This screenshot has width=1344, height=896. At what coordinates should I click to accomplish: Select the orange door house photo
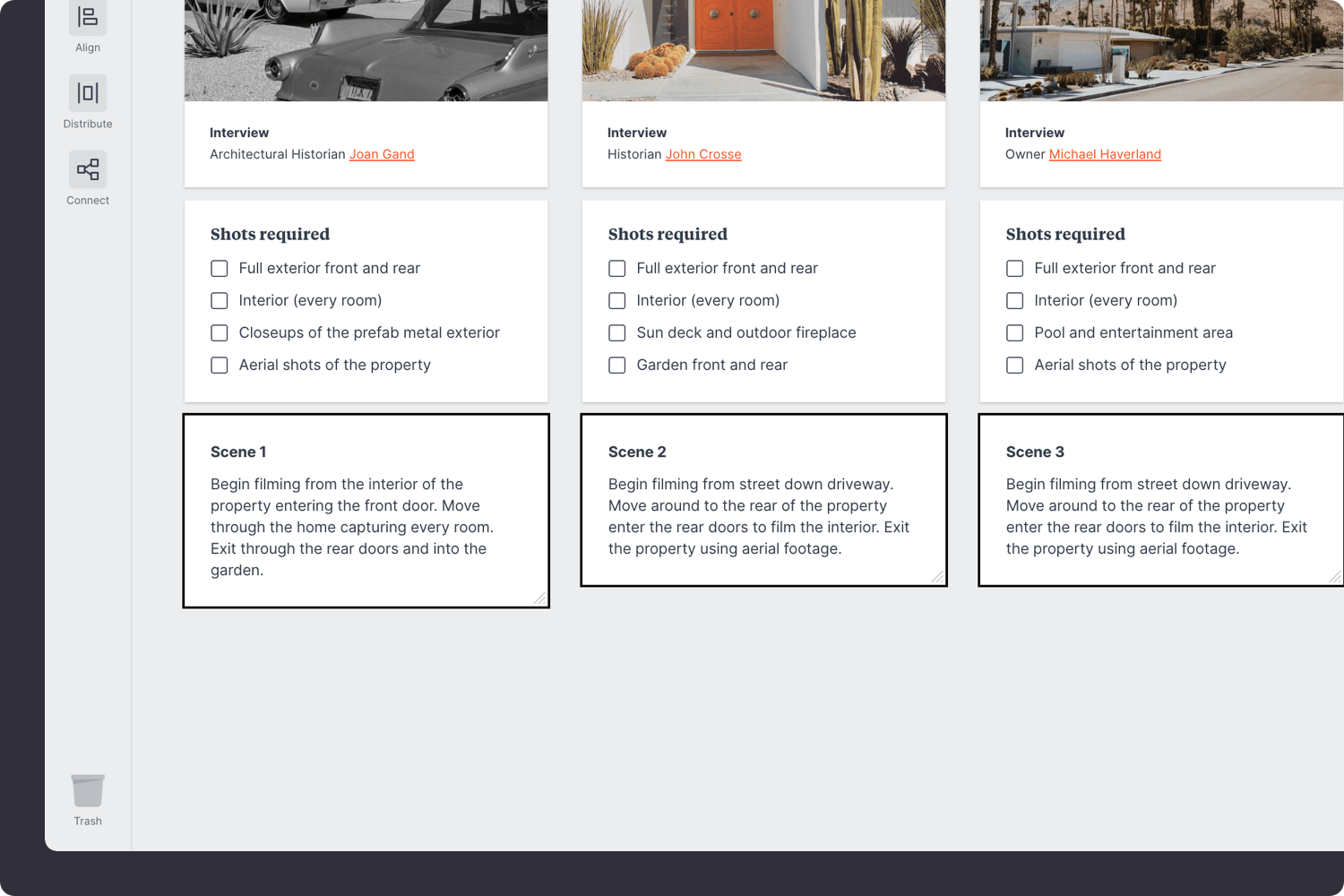pyautogui.click(x=763, y=50)
